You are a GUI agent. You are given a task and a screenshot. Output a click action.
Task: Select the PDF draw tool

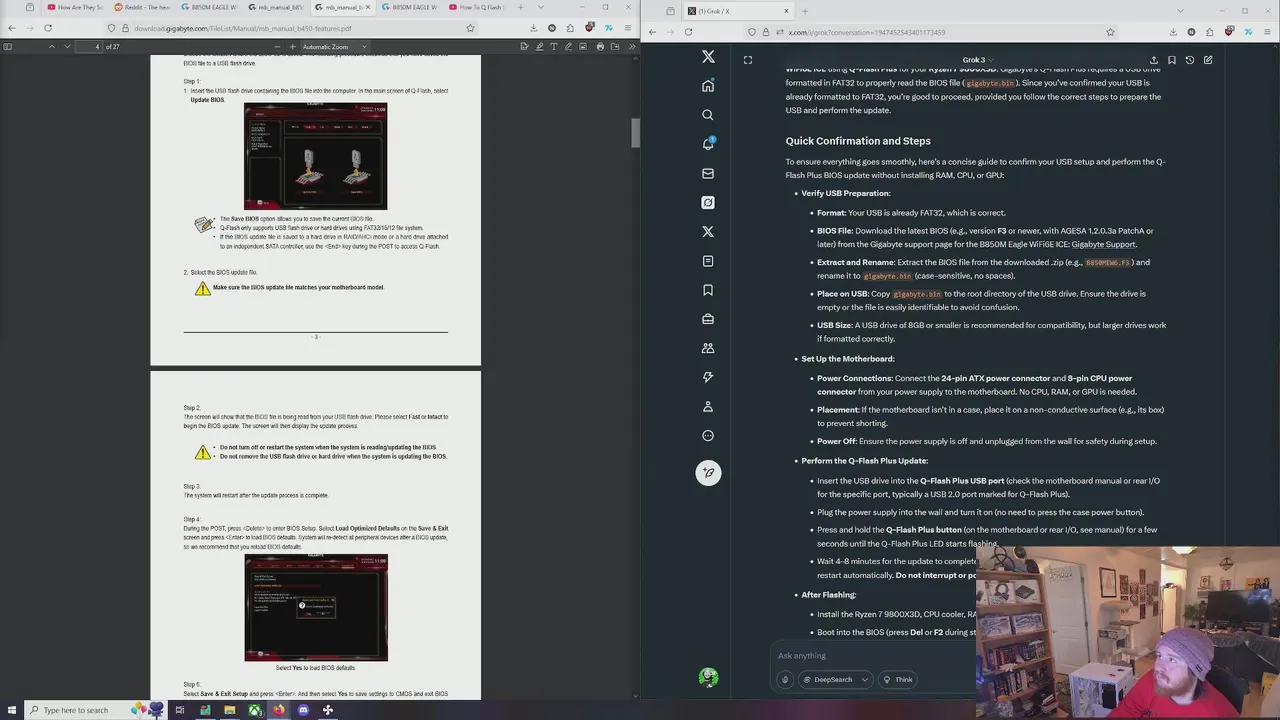[x=568, y=46]
